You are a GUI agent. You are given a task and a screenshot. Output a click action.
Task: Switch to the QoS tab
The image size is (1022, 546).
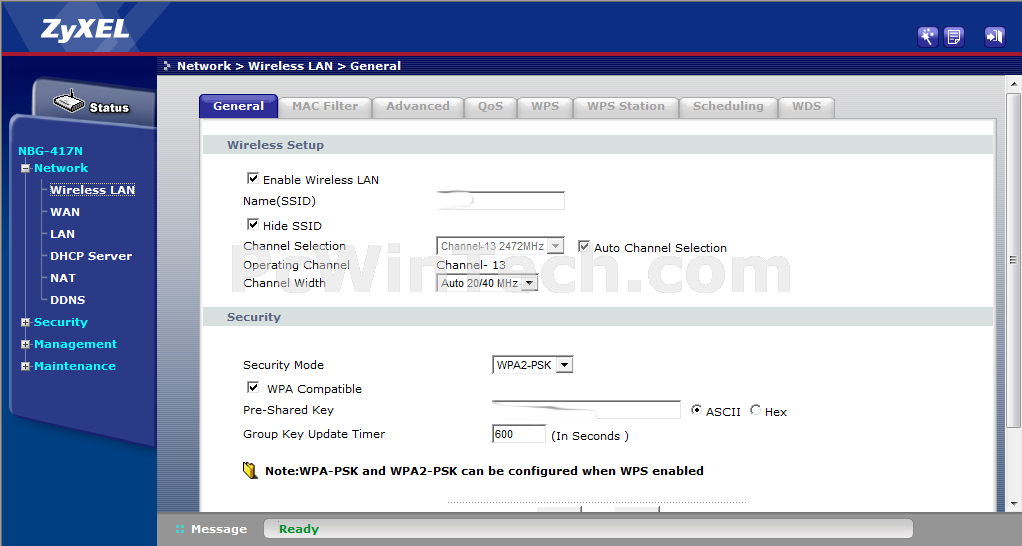(x=490, y=107)
